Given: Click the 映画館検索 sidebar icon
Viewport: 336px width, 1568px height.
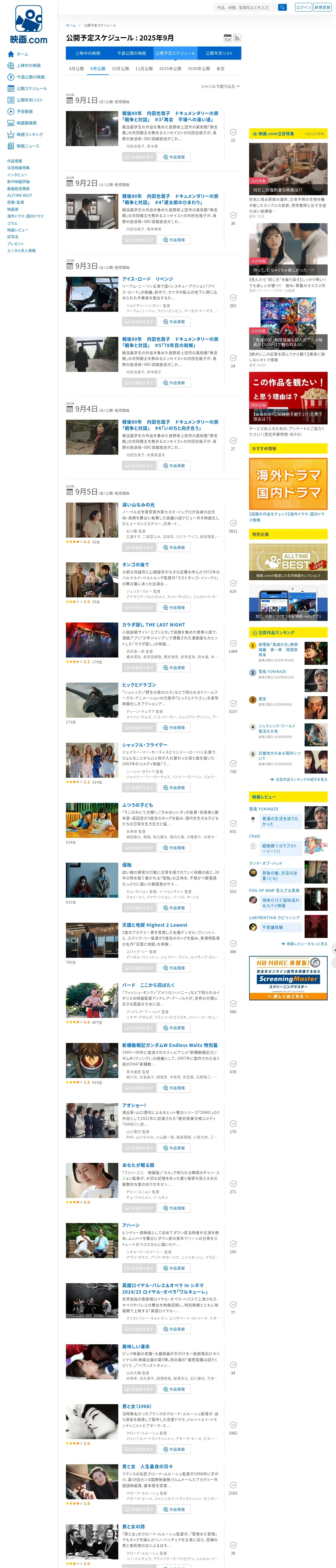Looking at the screenshot, I should click(x=10, y=123).
